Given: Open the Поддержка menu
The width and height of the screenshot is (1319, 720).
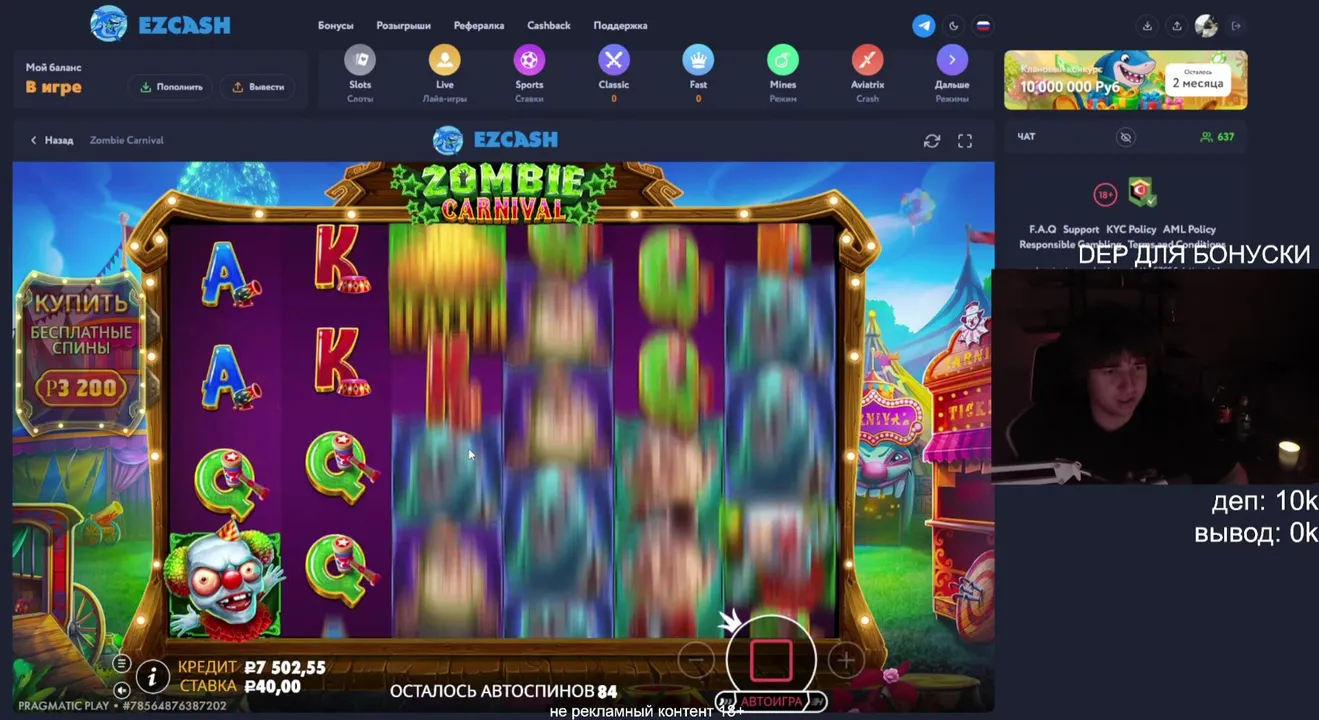Looking at the screenshot, I should point(620,25).
